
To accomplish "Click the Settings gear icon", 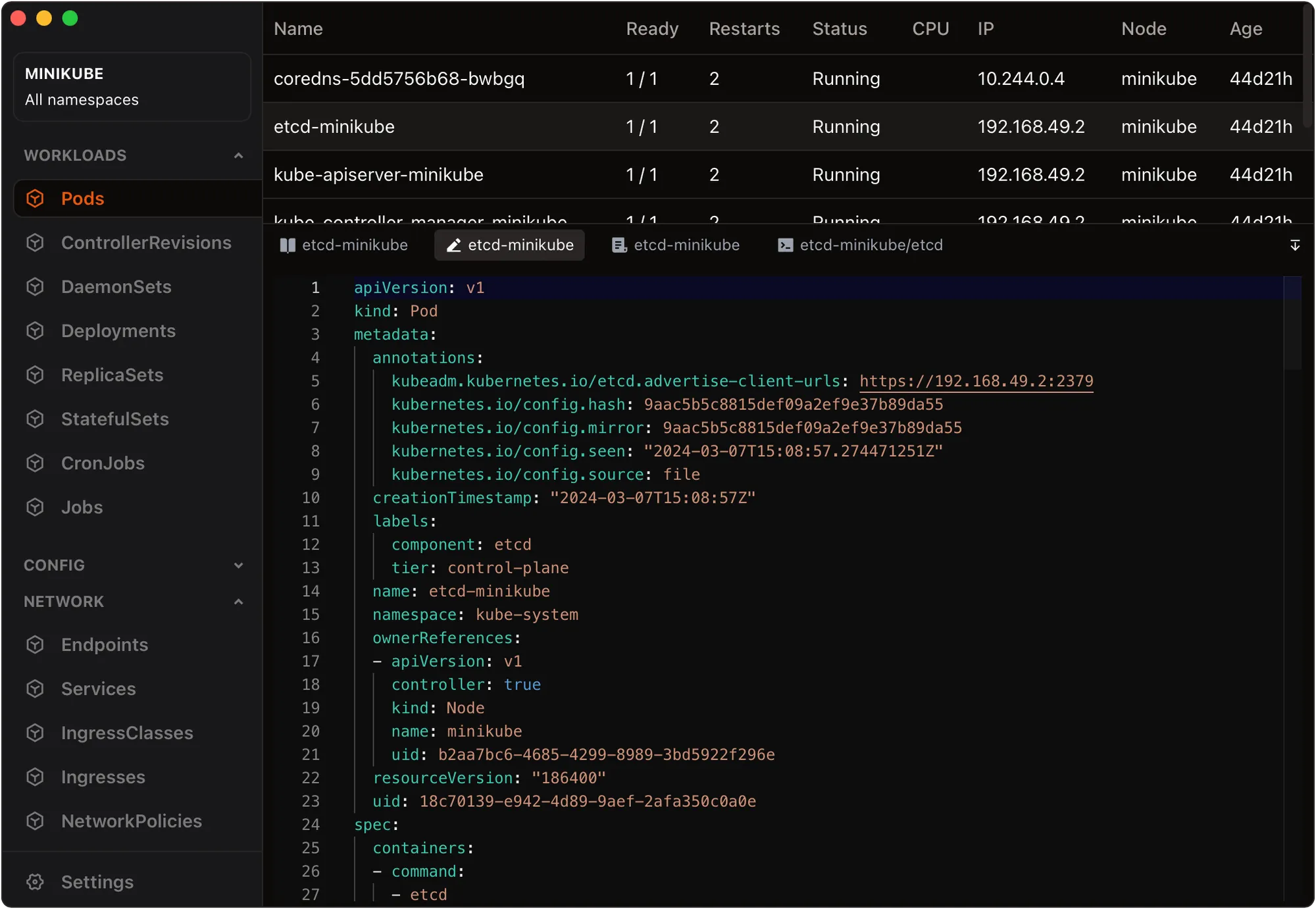I will [x=36, y=881].
